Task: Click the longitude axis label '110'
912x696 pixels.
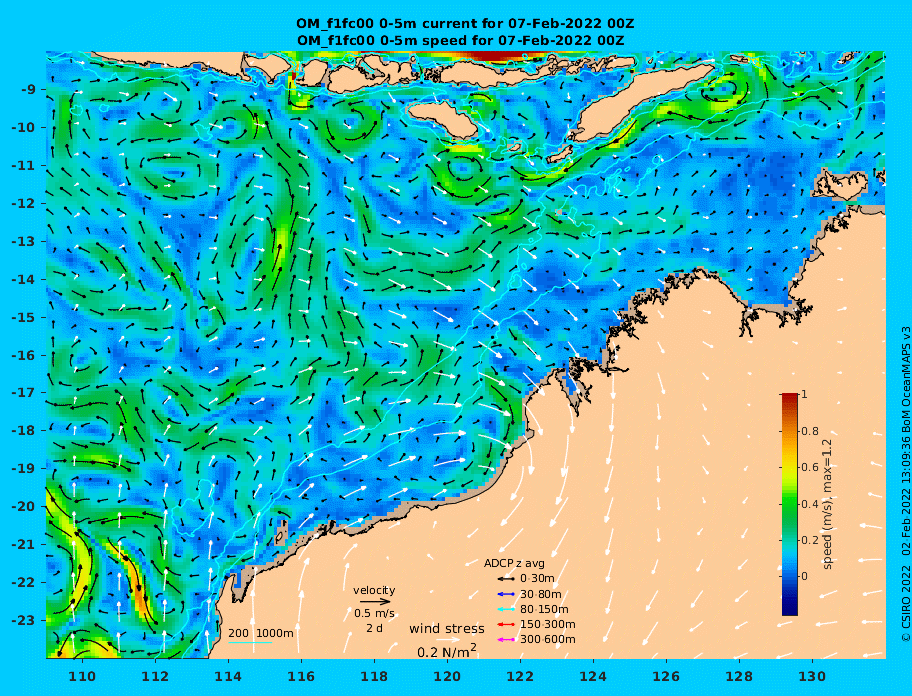Action: coord(82,676)
